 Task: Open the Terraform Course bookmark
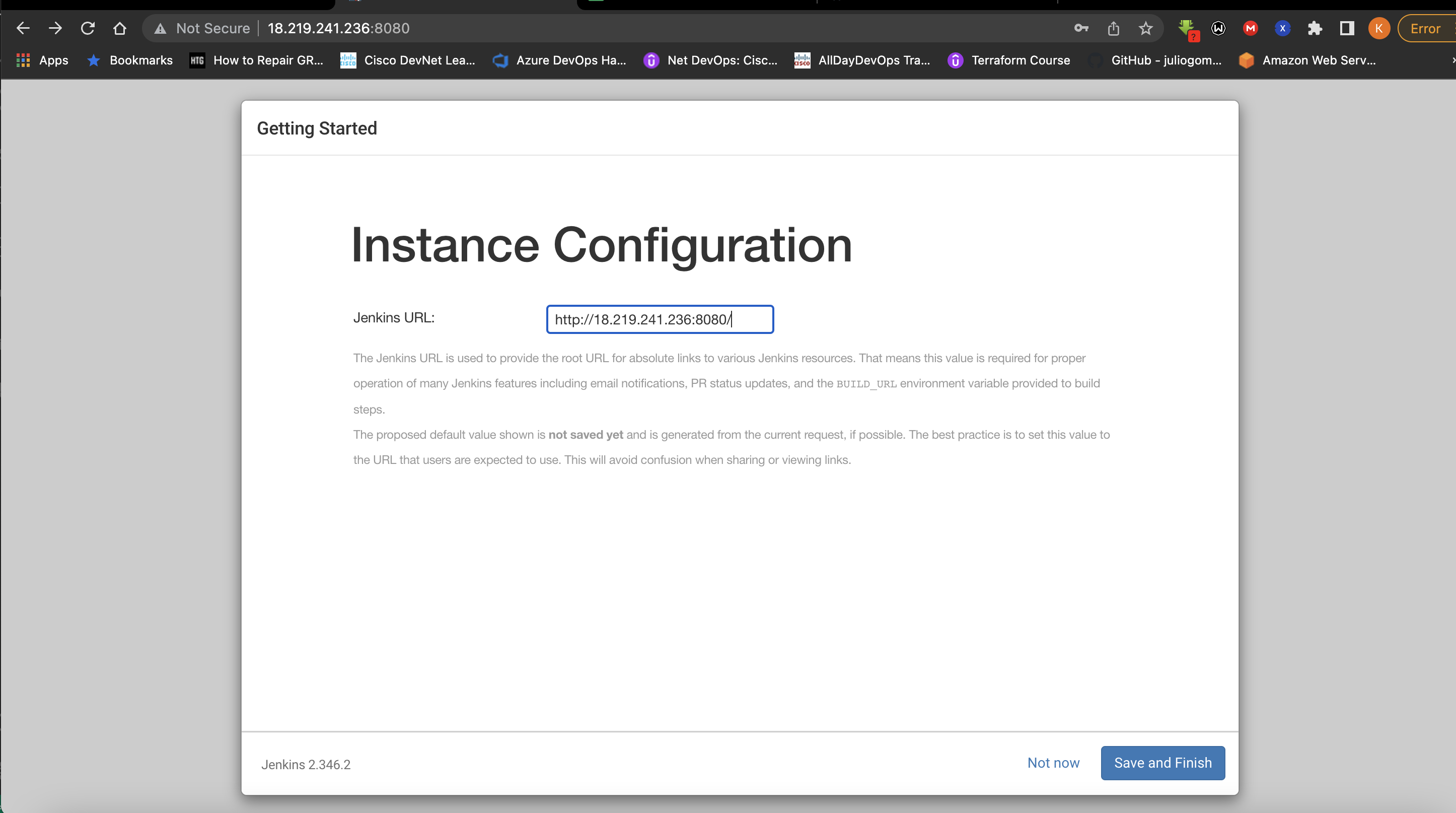(x=1009, y=60)
